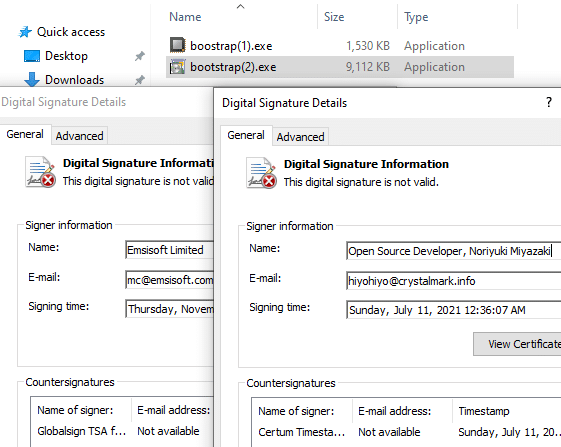Click Name of signer header in left dialog
The image size is (561, 447).
75,410
